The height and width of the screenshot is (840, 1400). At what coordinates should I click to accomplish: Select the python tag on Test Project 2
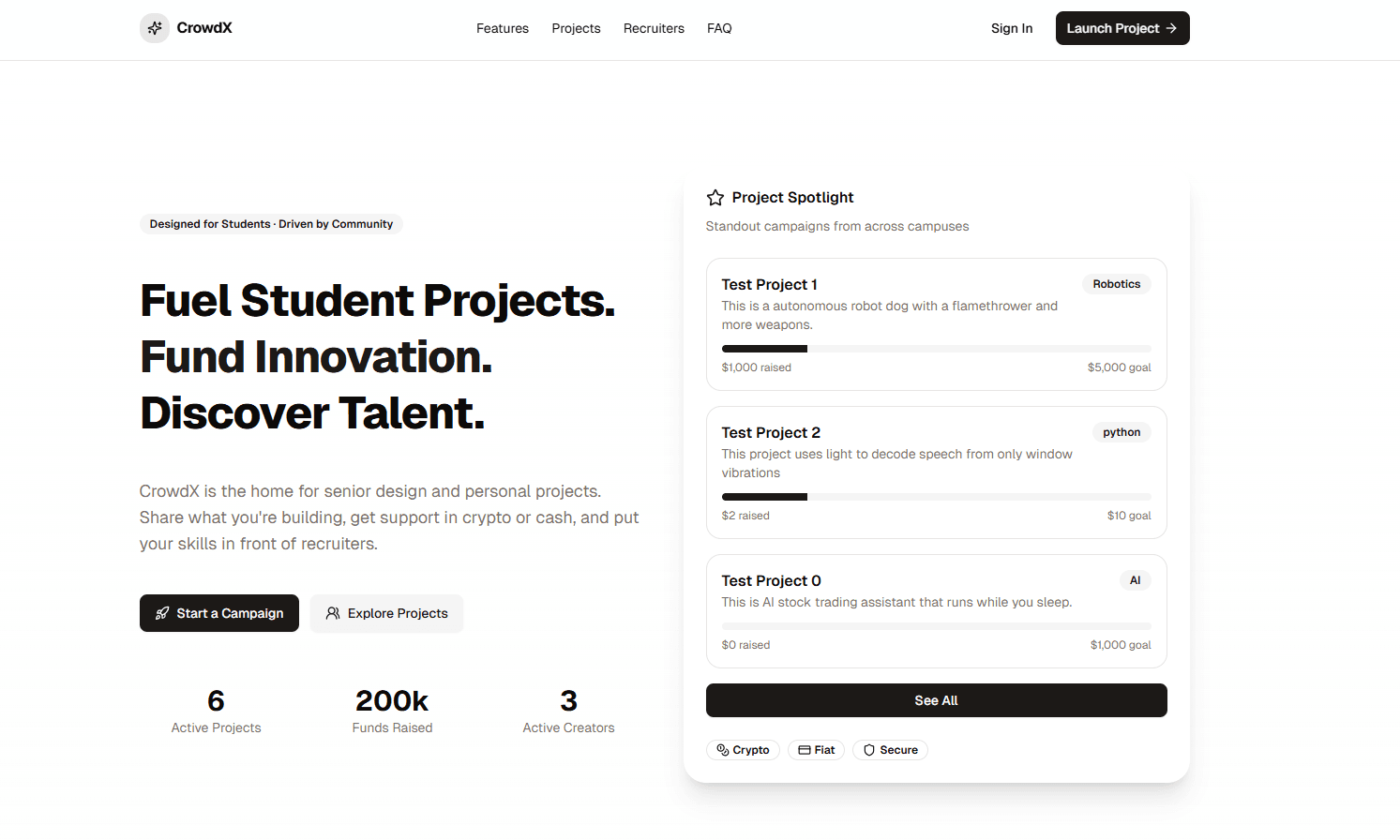click(x=1122, y=432)
